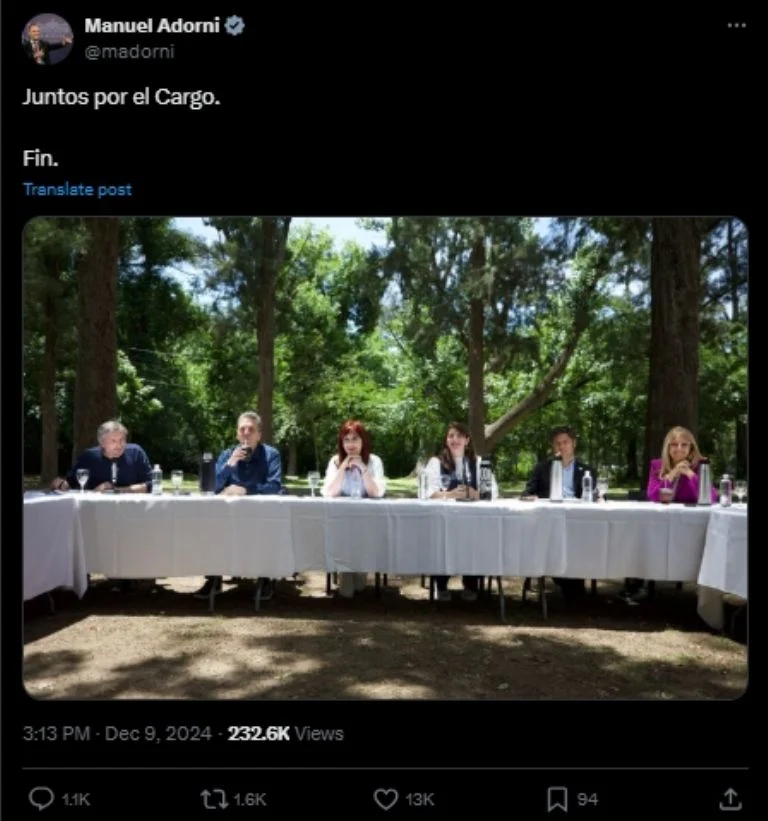
Task: View the 232.6K Views analytics
Action: 285,733
